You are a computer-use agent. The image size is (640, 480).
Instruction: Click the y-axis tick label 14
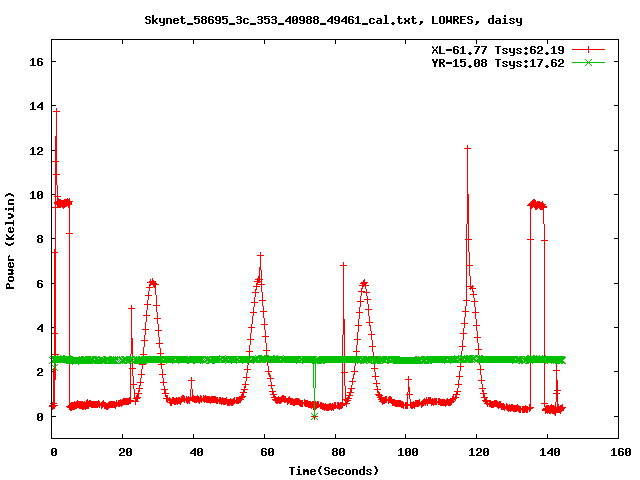pyautogui.click(x=36, y=106)
